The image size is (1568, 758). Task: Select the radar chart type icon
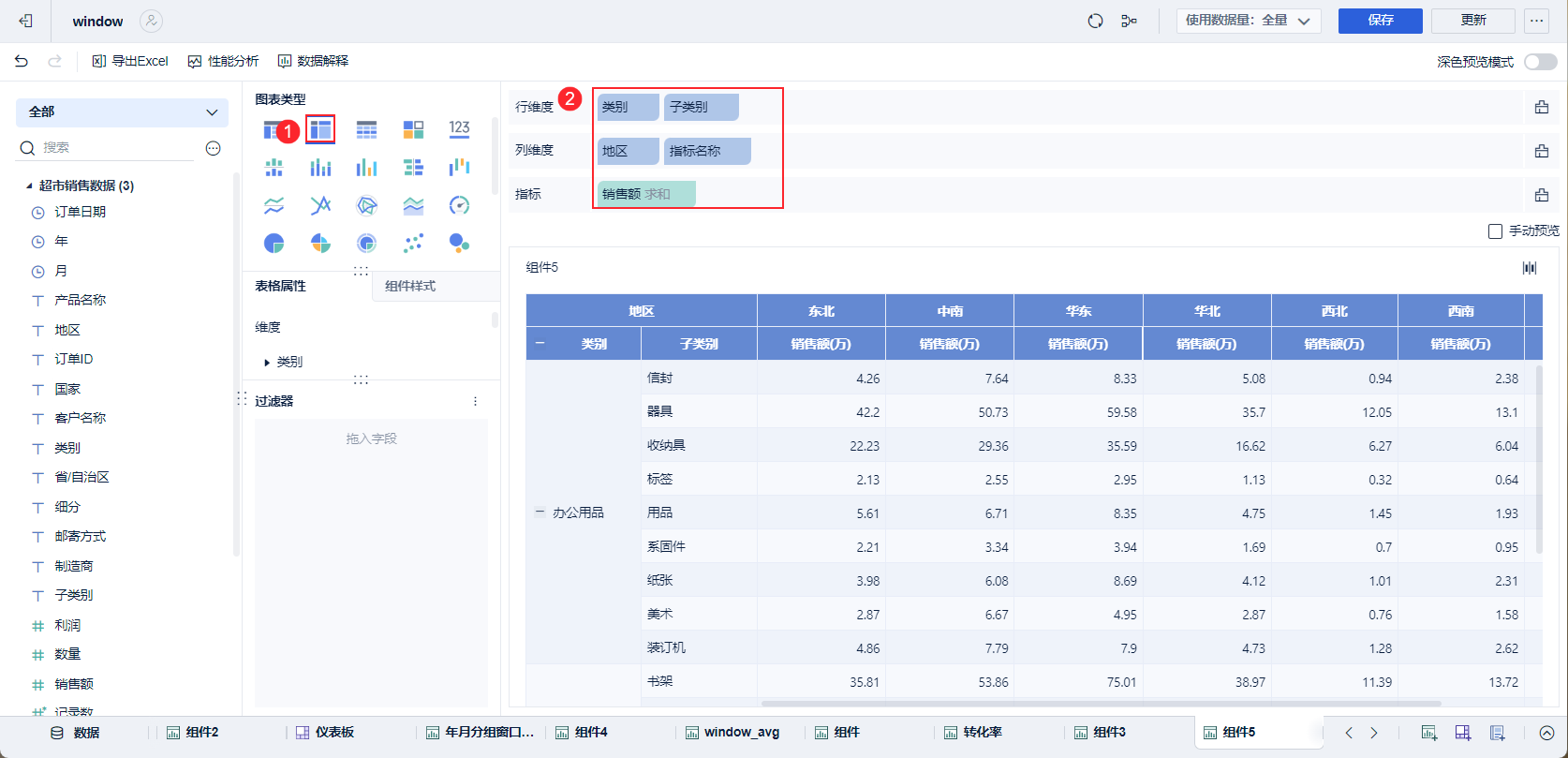(x=366, y=205)
